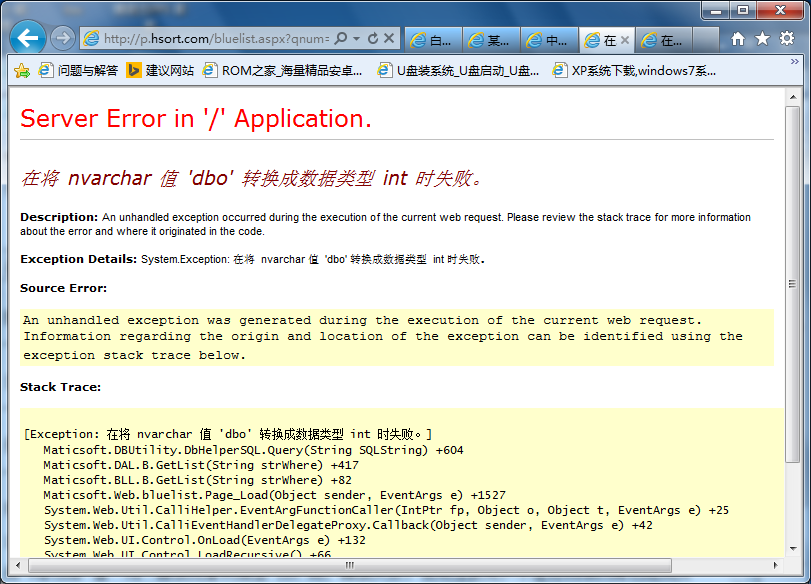
Task: Click the vertical scrollbar up arrow
Action: point(793,97)
